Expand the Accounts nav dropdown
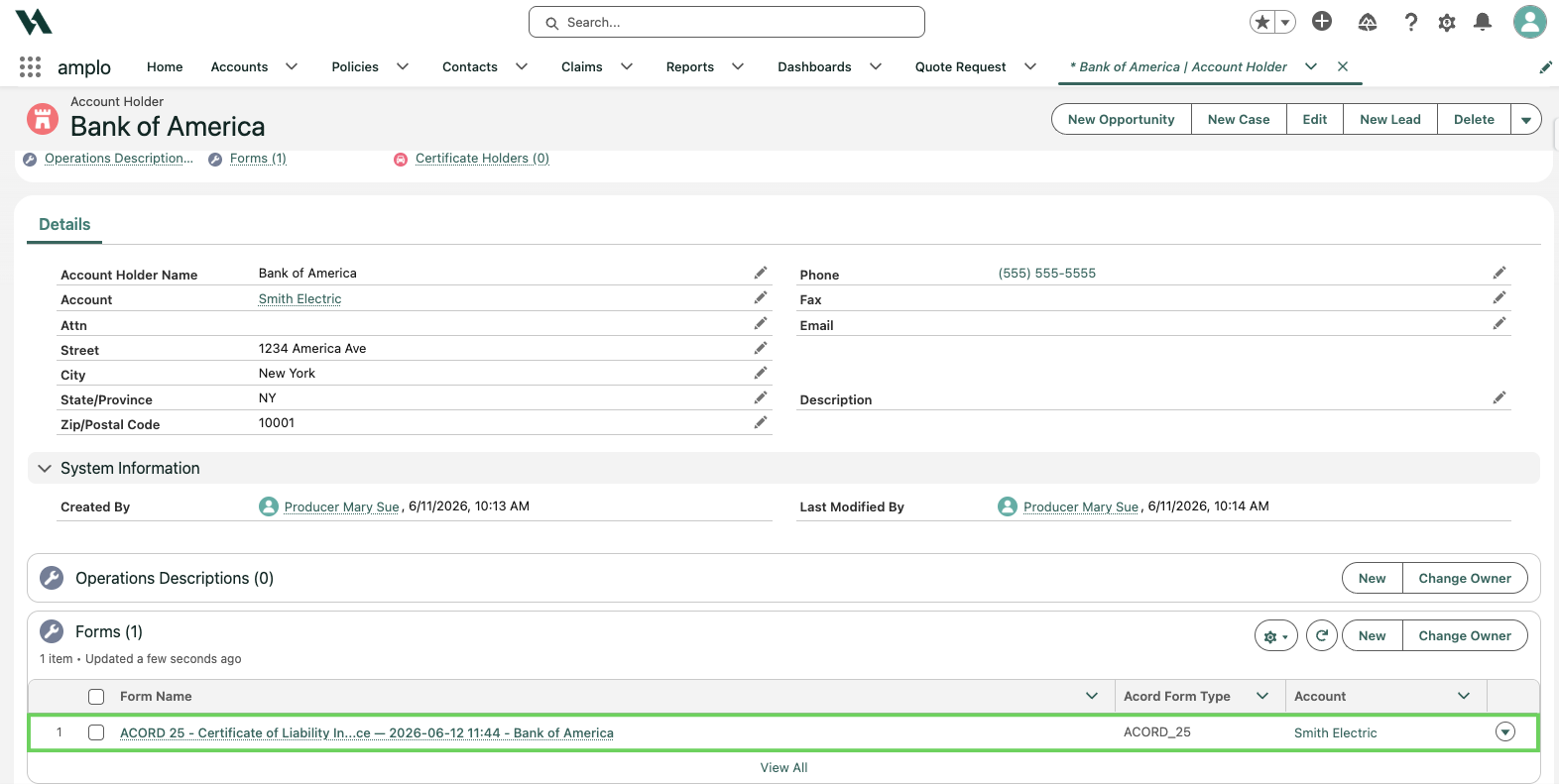The image size is (1559, 784). [x=292, y=66]
